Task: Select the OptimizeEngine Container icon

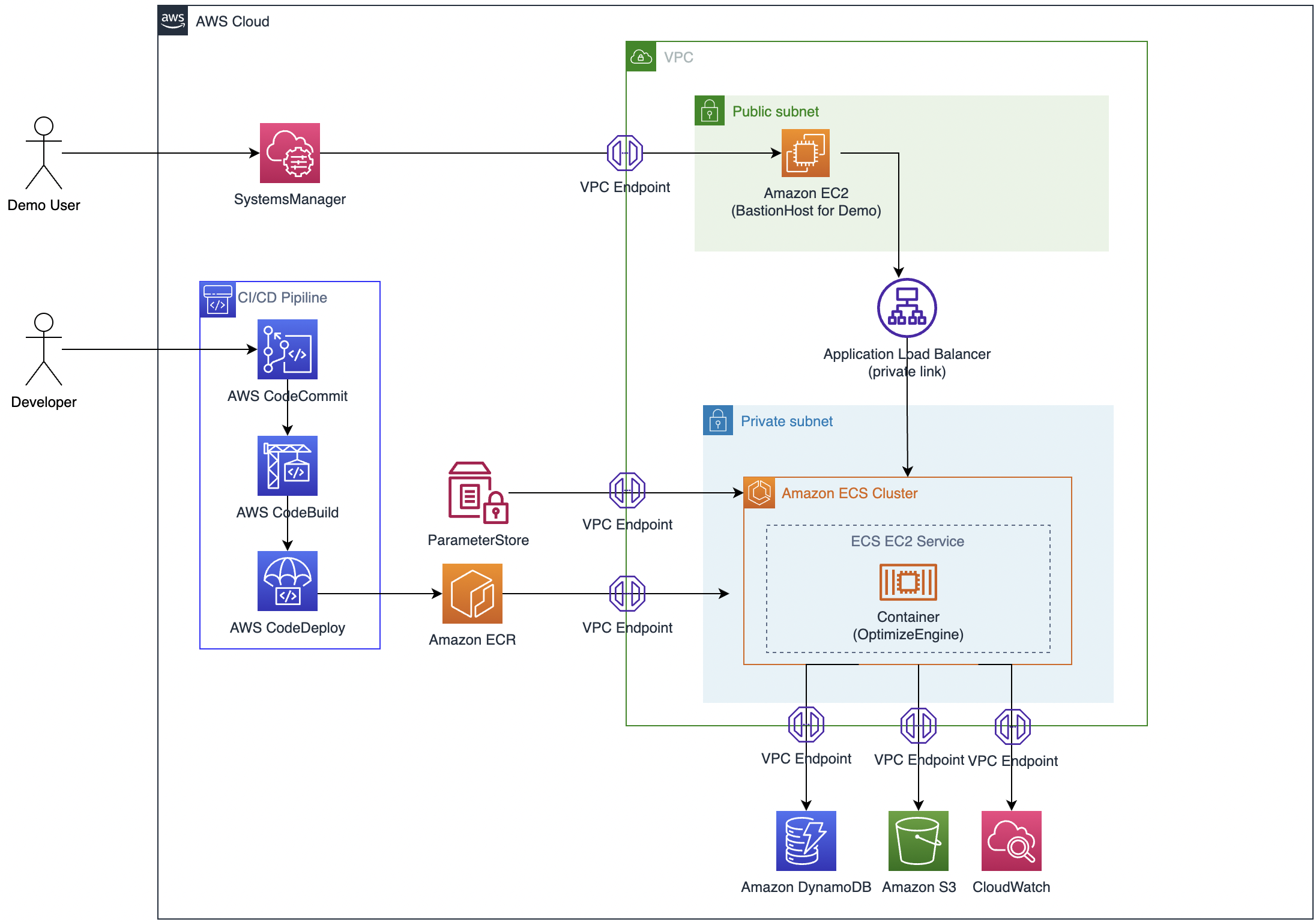Action: [908, 582]
